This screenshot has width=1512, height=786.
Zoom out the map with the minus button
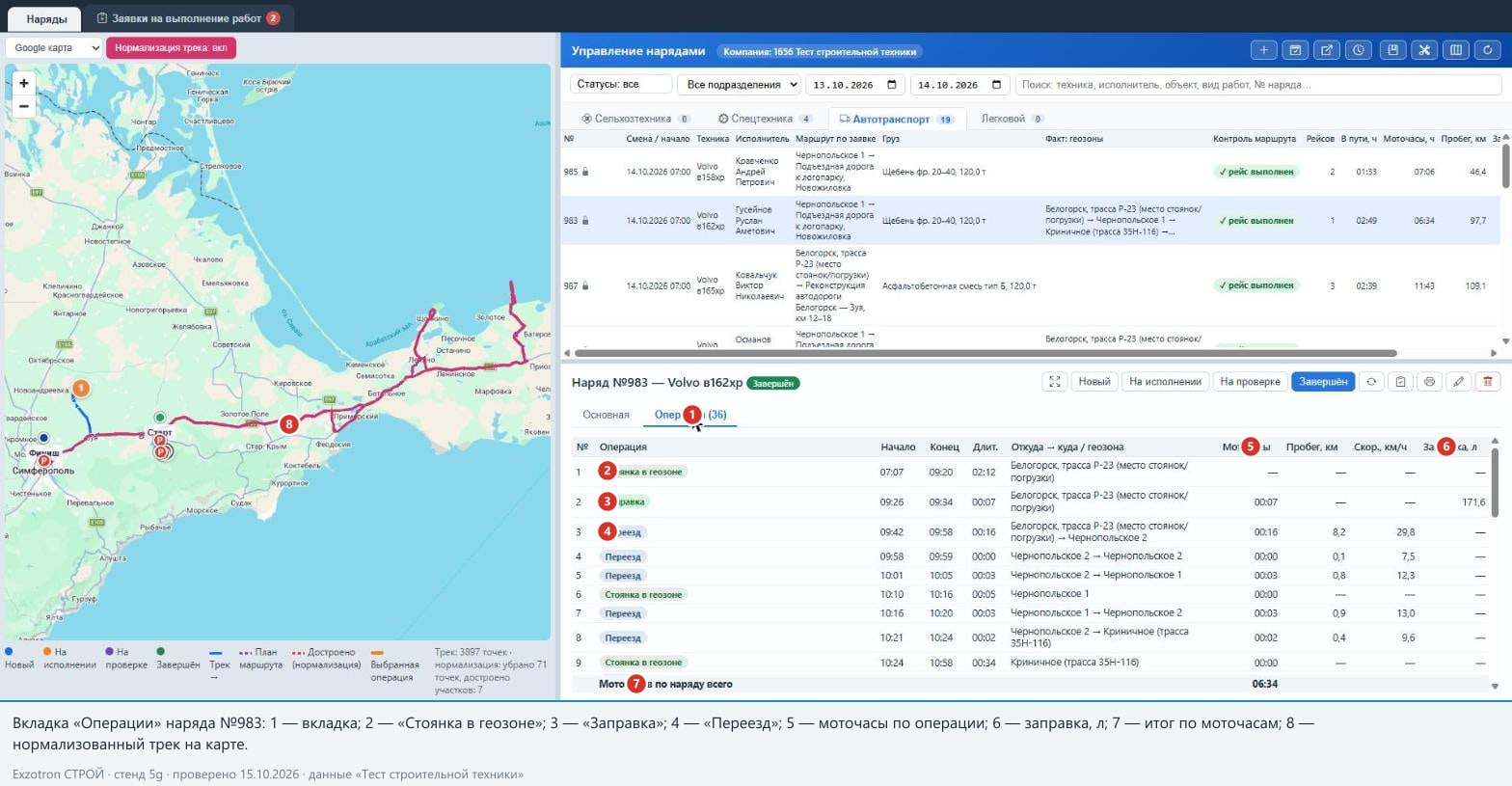point(24,106)
